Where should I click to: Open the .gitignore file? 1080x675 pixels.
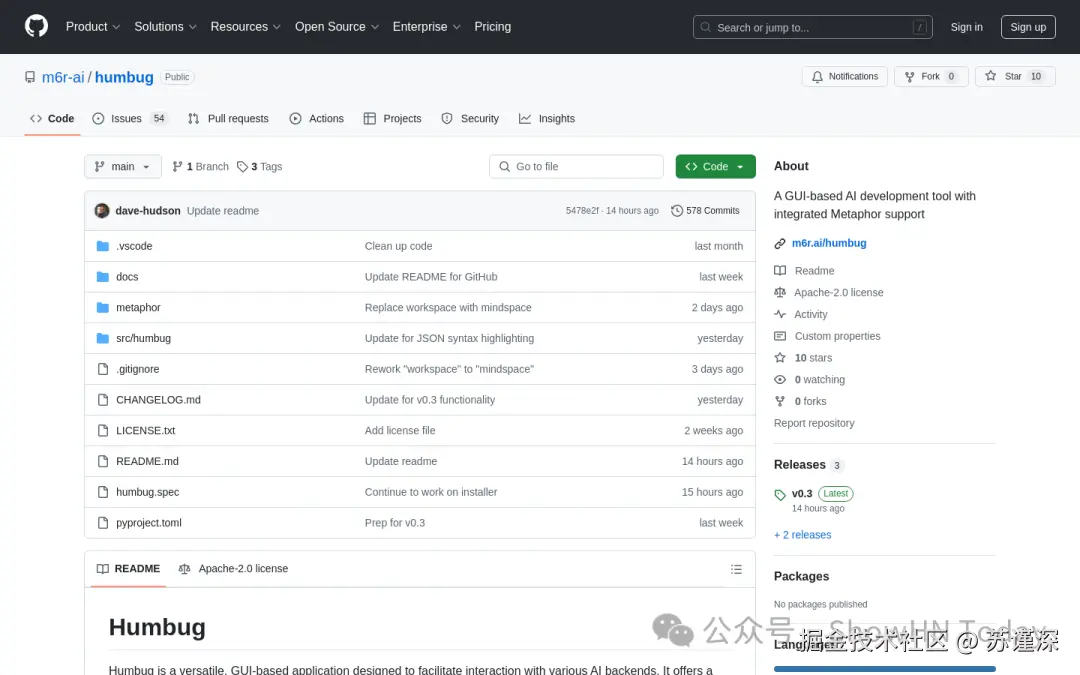[137, 369]
